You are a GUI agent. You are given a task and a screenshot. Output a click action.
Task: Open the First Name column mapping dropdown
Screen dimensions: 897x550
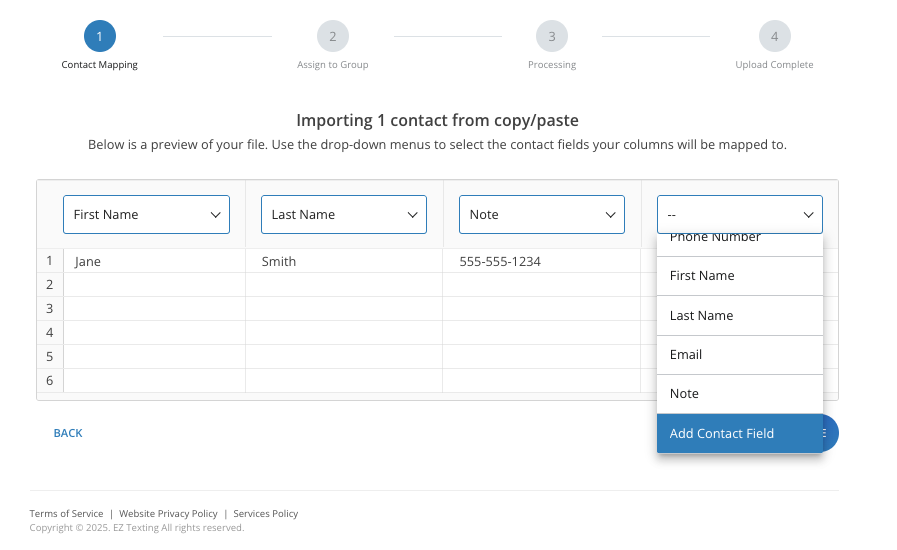[146, 215]
